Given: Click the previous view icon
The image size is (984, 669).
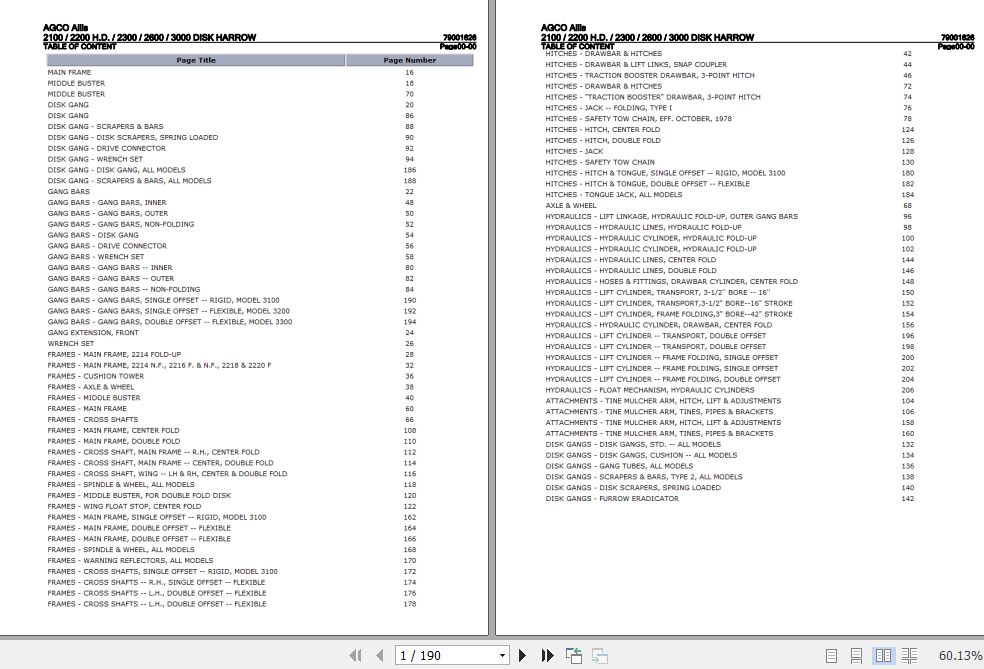Looking at the screenshot, I should pyautogui.click(x=574, y=656).
